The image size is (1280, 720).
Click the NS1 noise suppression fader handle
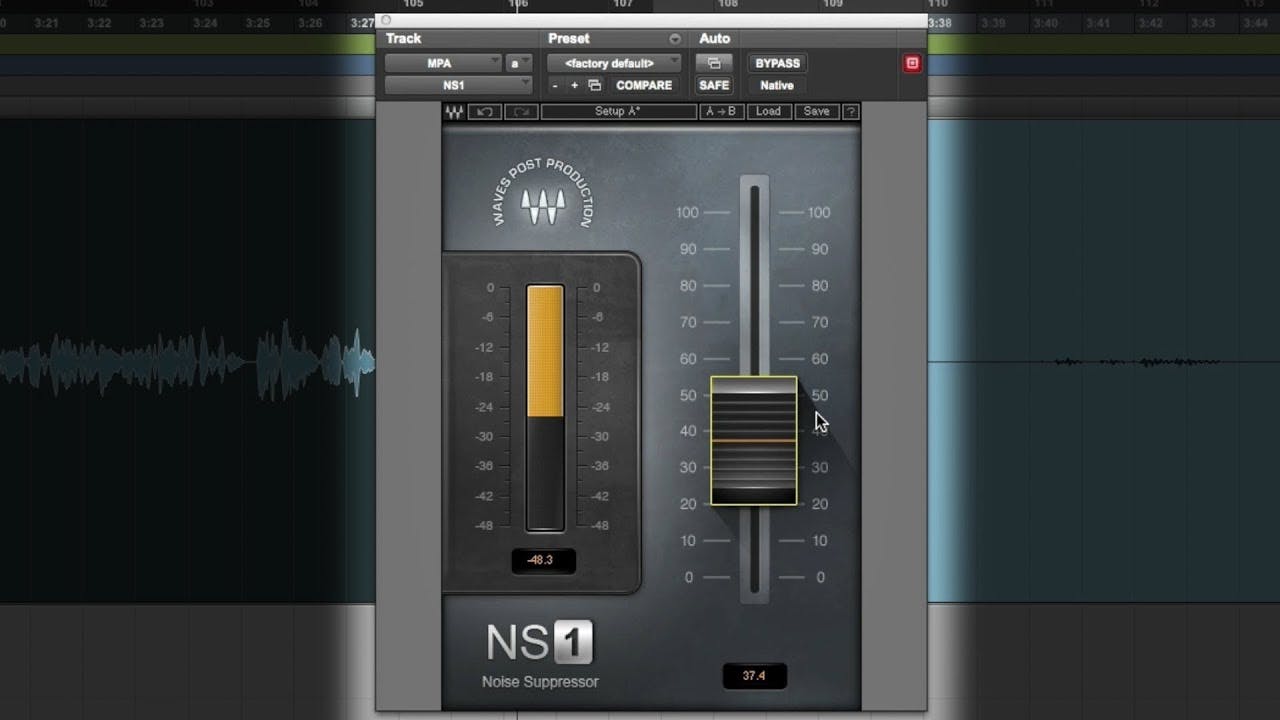753,440
